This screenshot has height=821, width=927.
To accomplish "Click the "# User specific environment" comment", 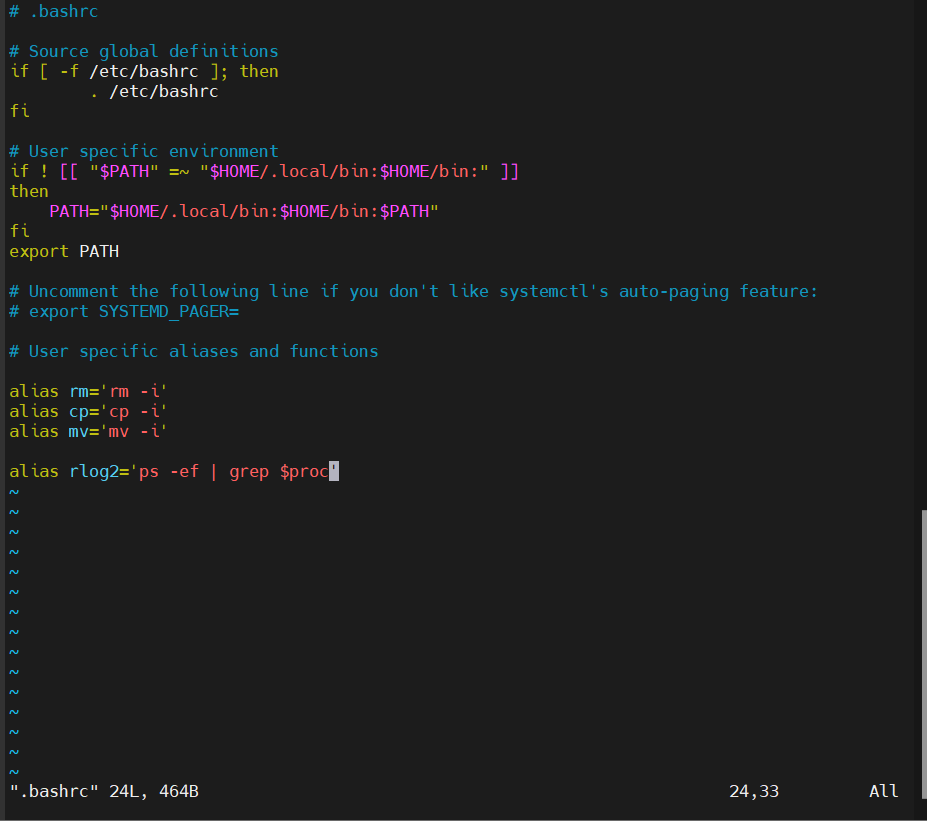I will coord(144,151).
